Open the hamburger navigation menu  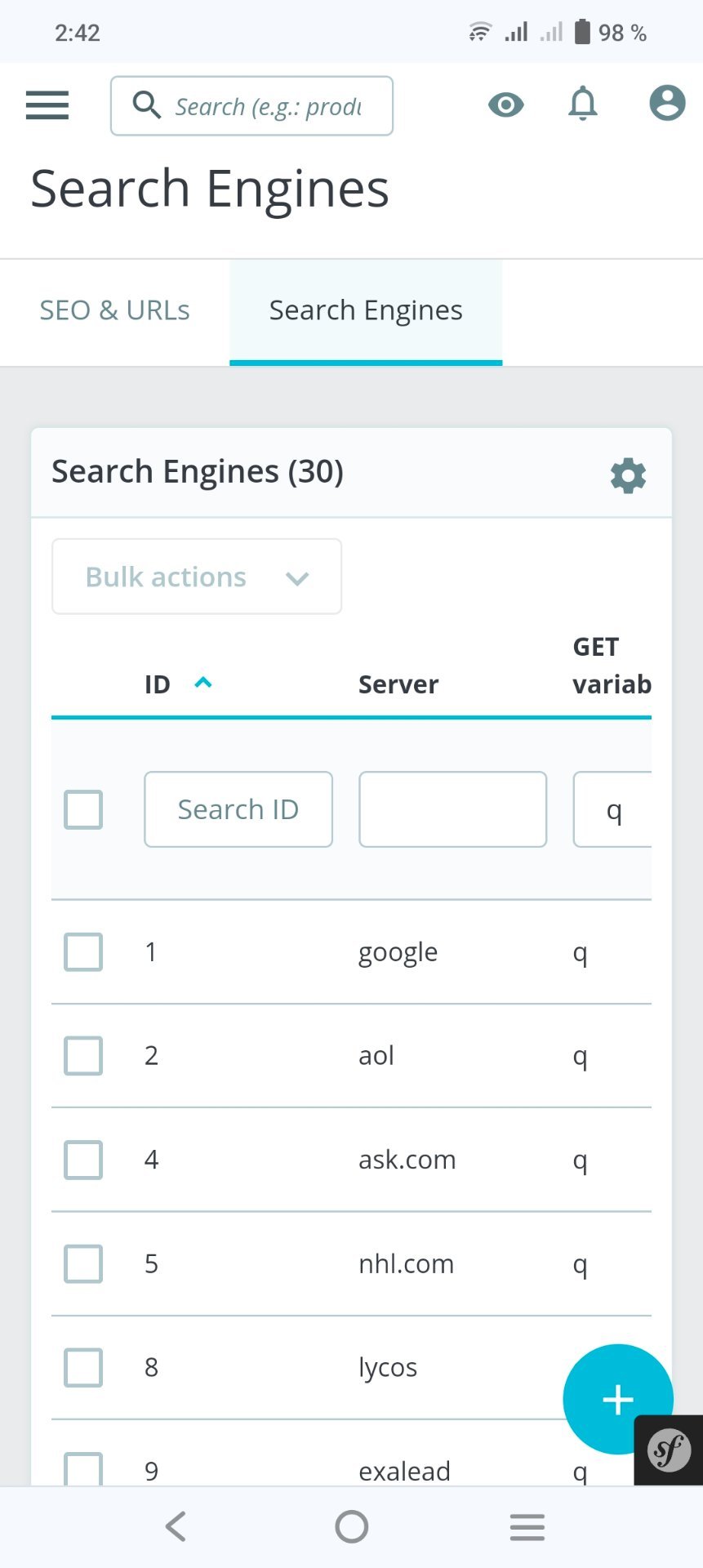click(47, 105)
